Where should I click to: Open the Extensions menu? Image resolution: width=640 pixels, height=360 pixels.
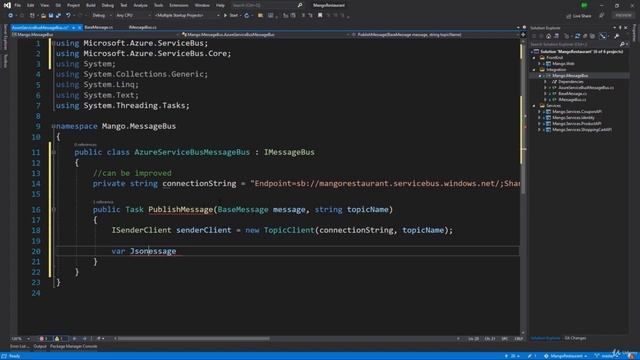[x=179, y=5]
